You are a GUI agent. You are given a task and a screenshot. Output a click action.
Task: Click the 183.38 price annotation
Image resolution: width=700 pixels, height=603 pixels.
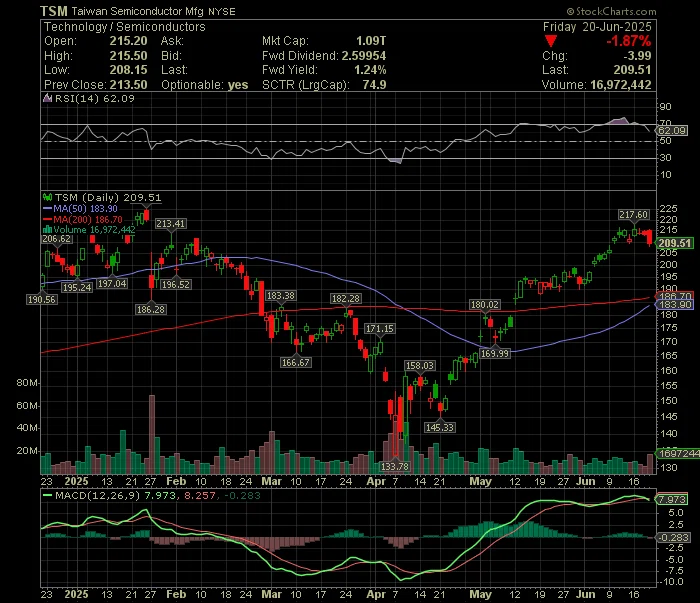click(280, 295)
